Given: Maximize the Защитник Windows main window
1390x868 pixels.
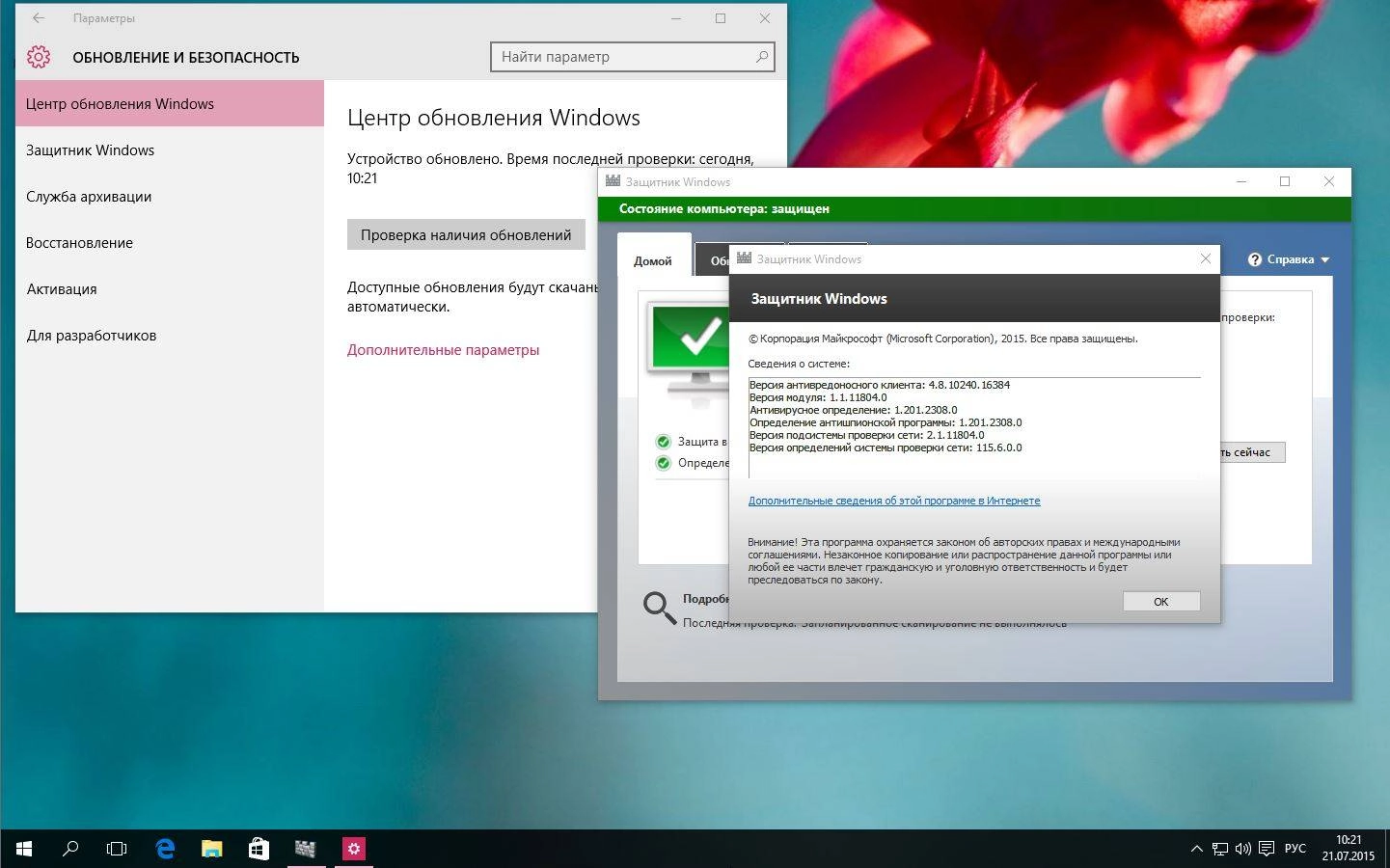Looking at the screenshot, I should [x=1285, y=181].
